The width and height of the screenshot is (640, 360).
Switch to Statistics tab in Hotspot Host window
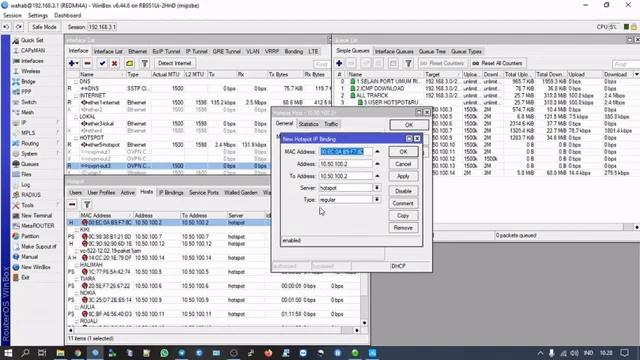[x=309, y=124]
